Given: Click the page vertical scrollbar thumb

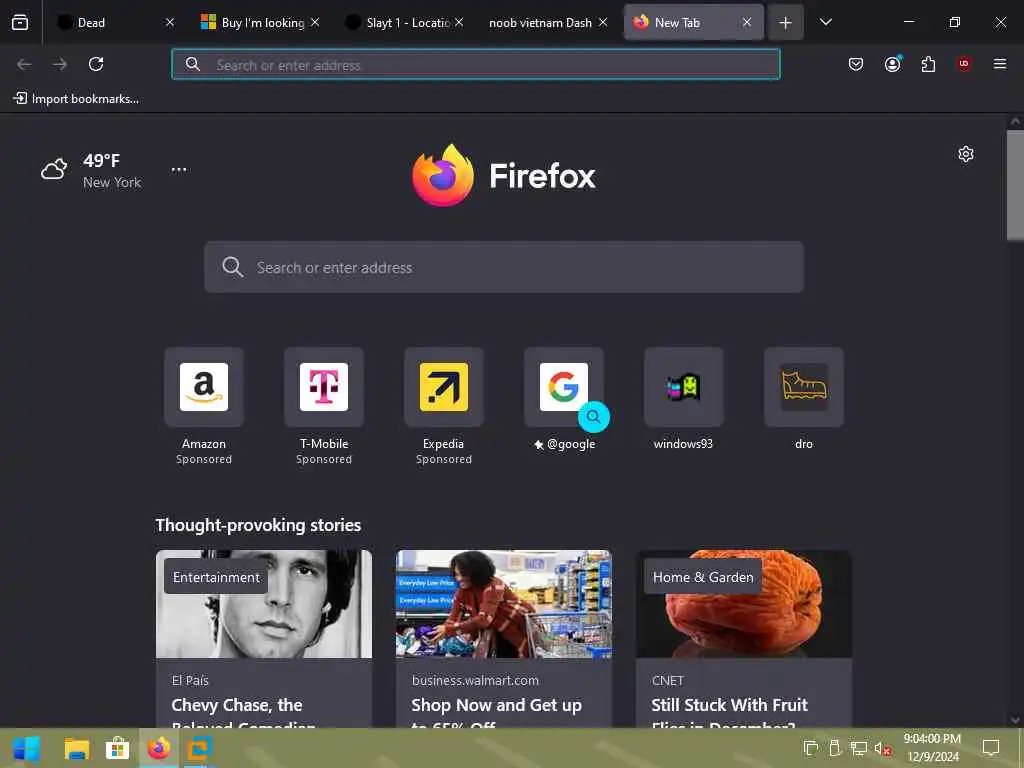Looking at the screenshot, I should pos(1015,185).
